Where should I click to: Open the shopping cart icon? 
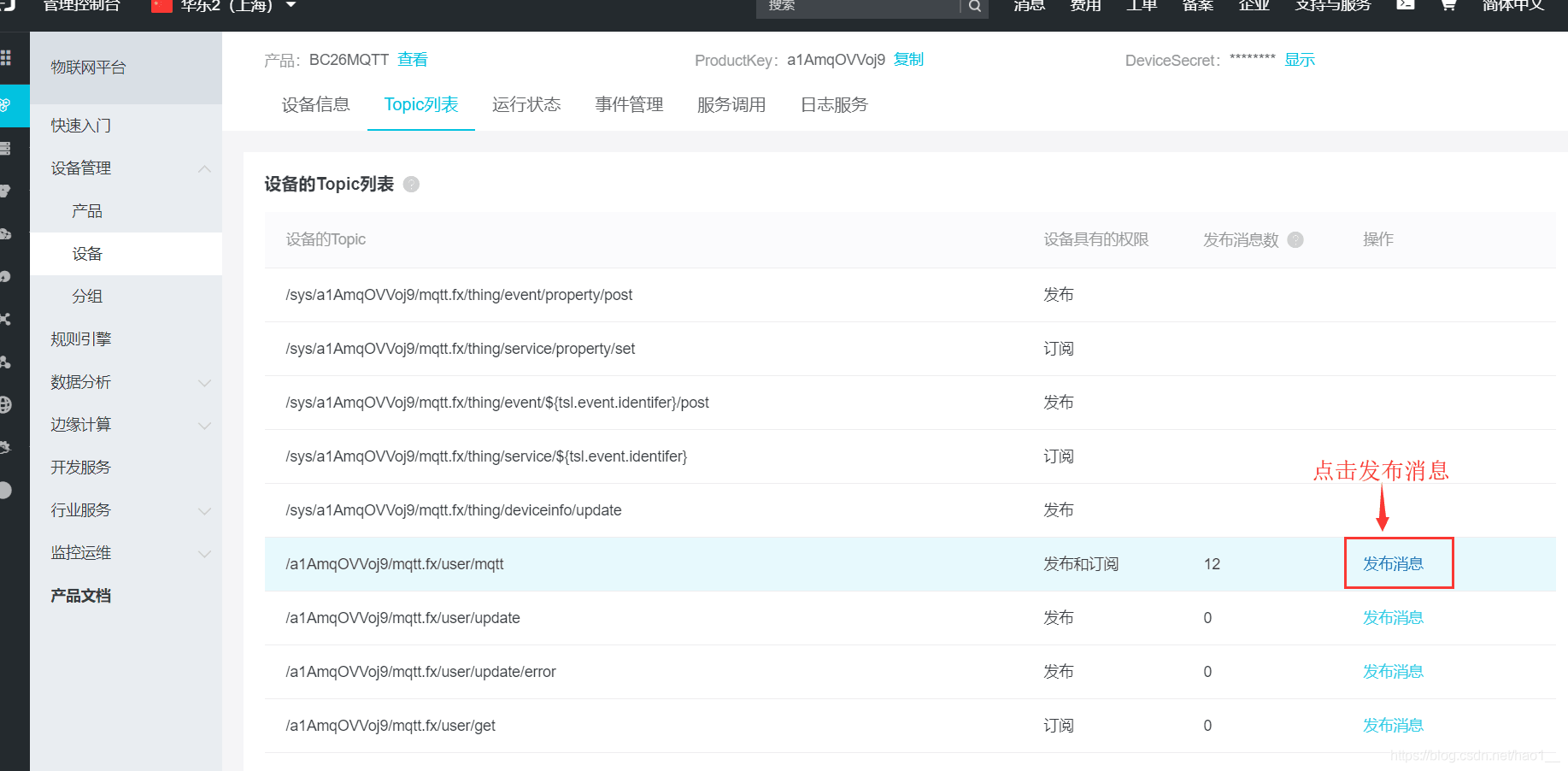tap(1448, 4)
